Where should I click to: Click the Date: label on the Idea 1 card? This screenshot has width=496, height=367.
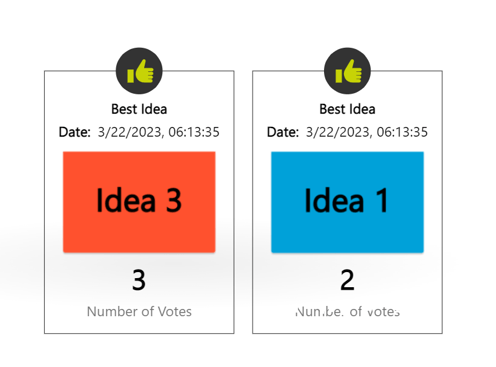tap(283, 132)
